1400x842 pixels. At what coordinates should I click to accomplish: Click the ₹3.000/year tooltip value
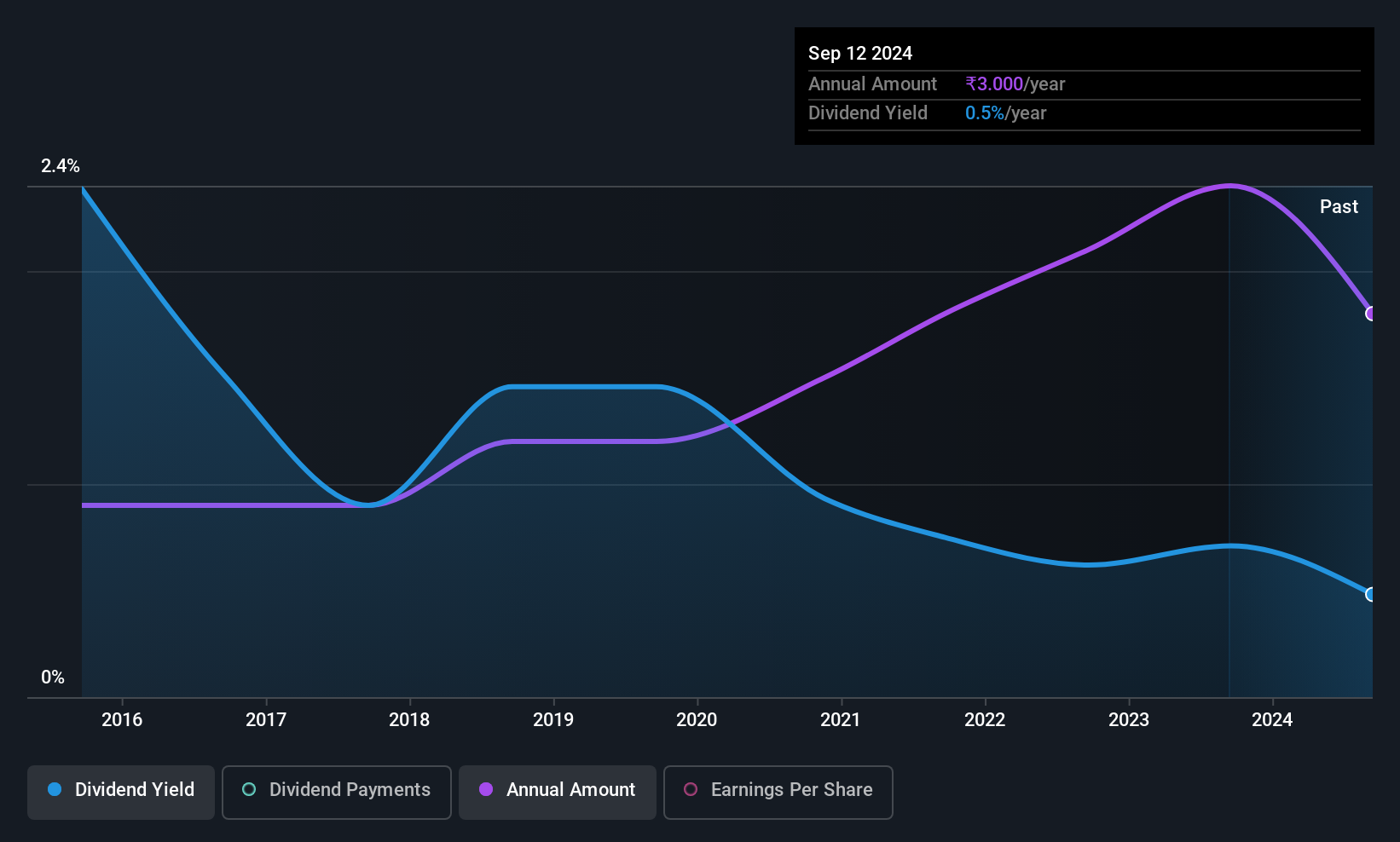click(x=1015, y=84)
